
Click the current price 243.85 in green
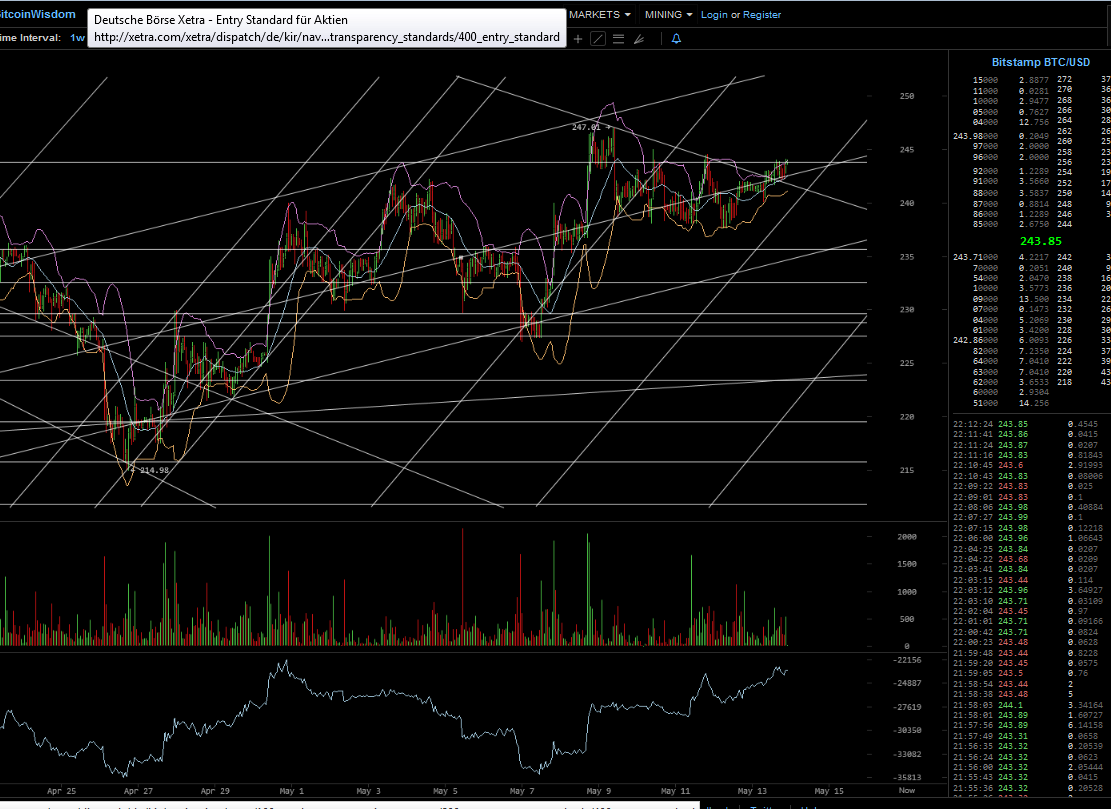1040,241
